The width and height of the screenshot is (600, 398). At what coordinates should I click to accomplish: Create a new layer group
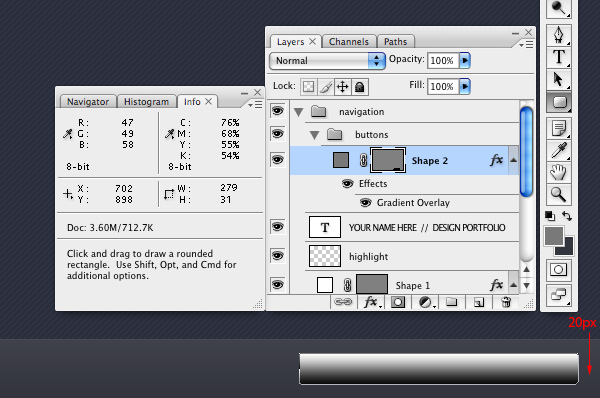coord(452,302)
